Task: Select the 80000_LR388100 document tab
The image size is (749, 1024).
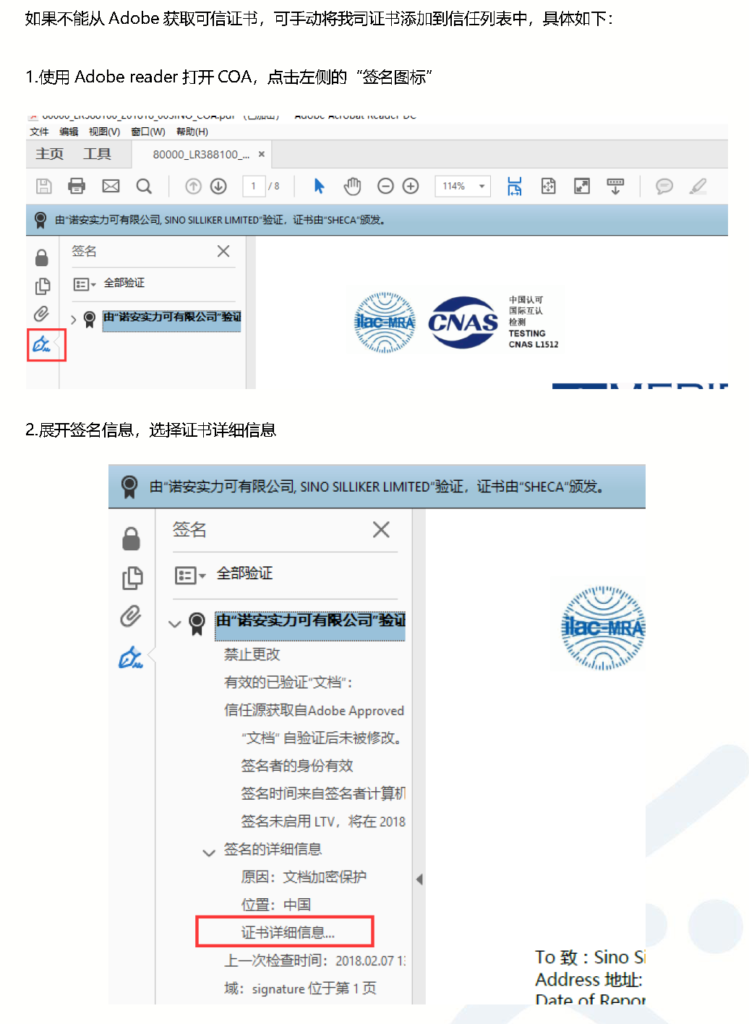Action: coord(201,155)
